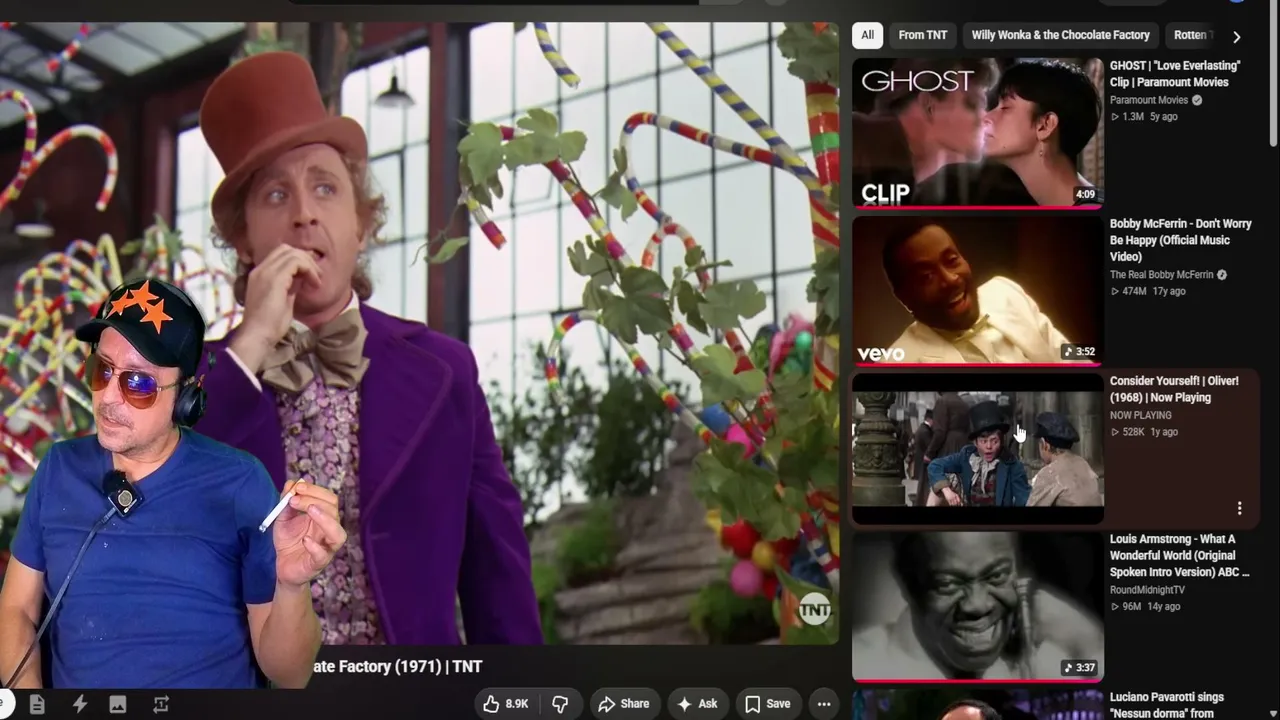Select the All filter chip
Viewport: 1280px width, 720px height.
coord(867,35)
